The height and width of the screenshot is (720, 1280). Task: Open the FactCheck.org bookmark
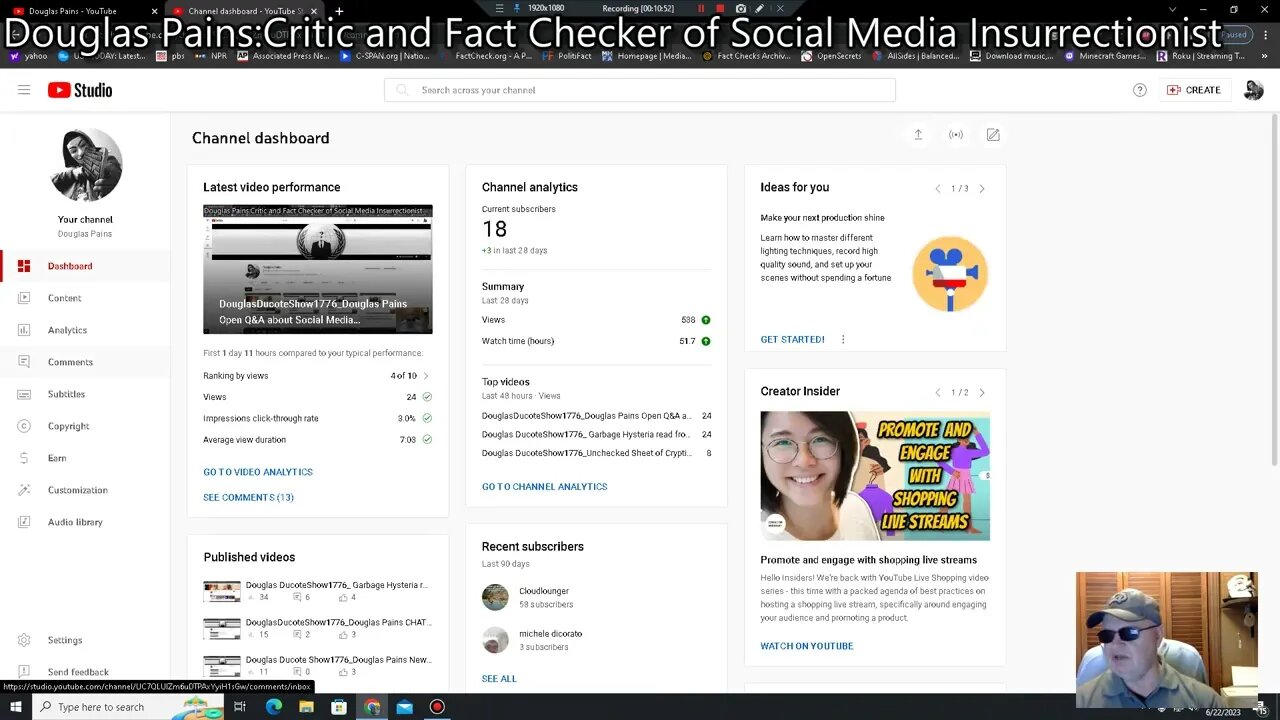click(x=486, y=56)
